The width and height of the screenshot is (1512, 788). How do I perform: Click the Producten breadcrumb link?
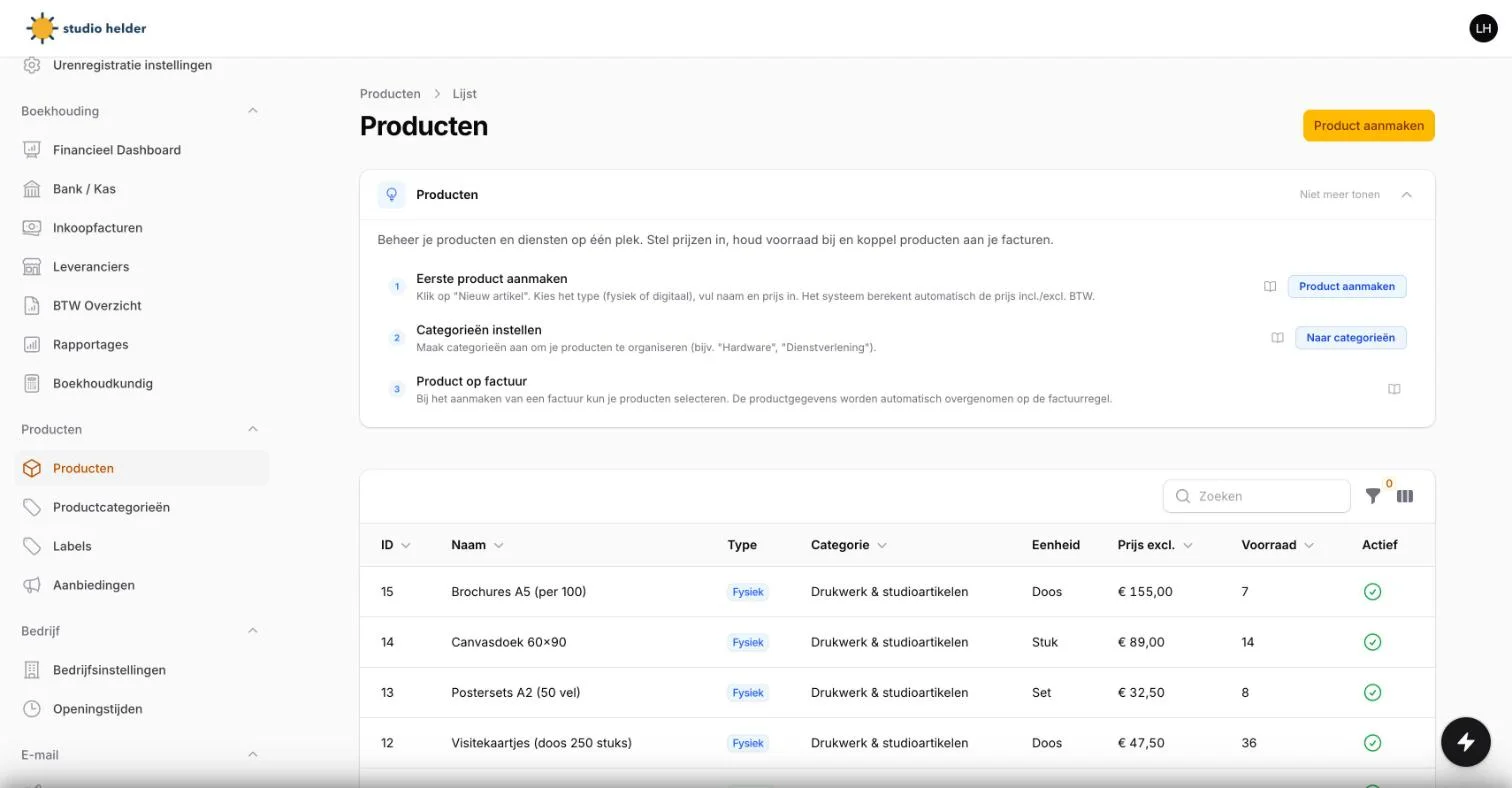click(390, 94)
